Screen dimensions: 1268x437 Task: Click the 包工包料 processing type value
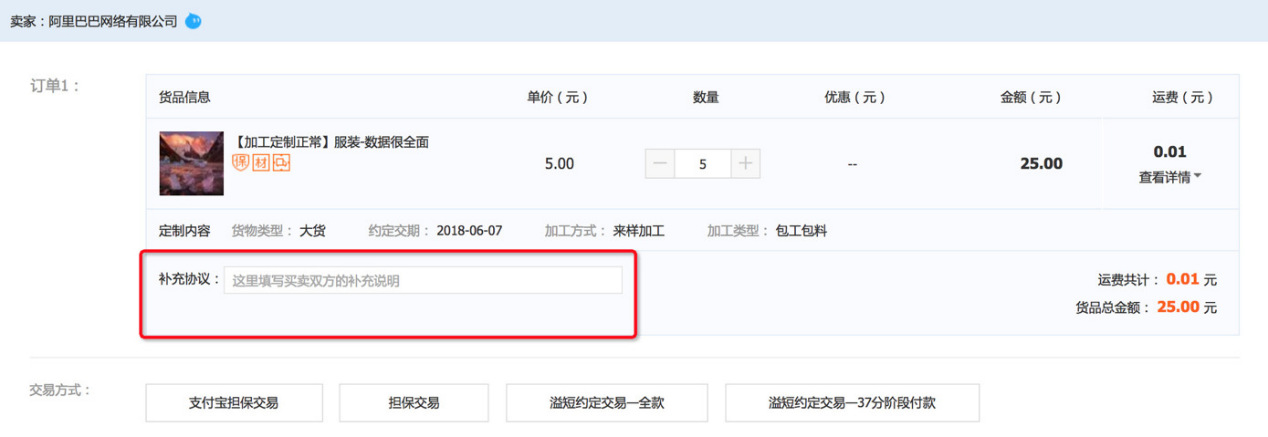point(801,231)
